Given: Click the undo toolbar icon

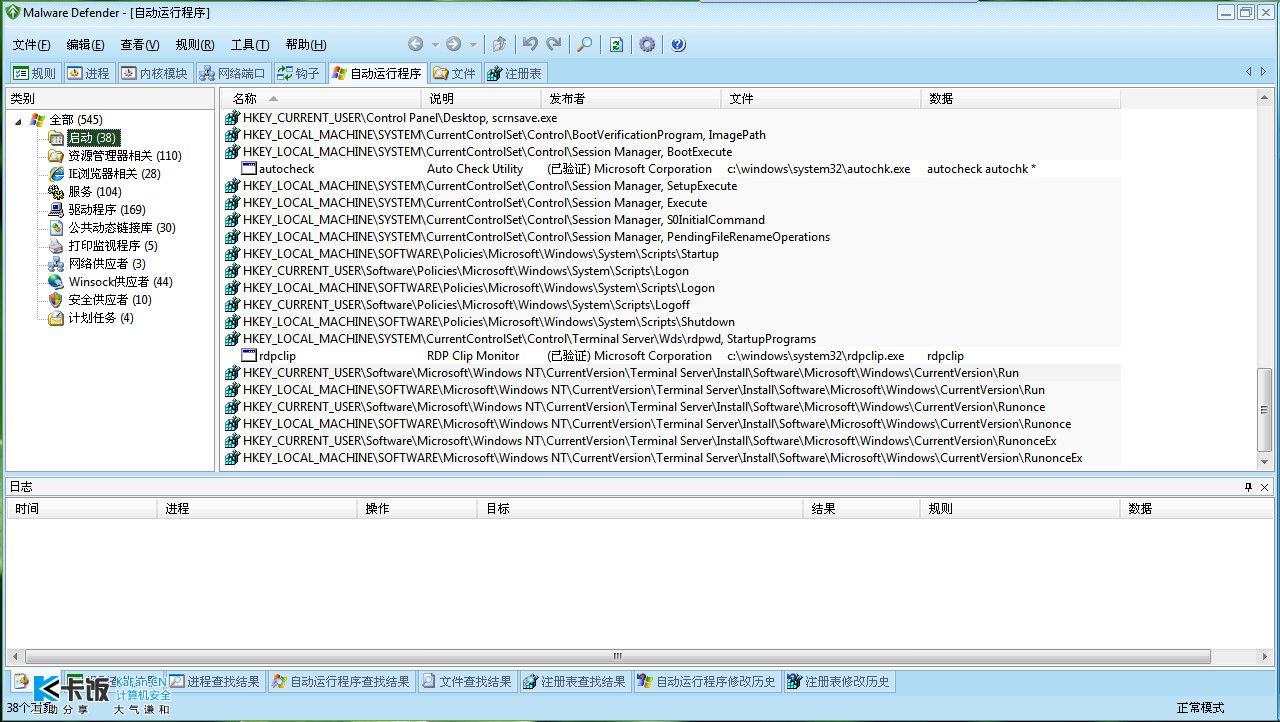Looking at the screenshot, I should (530, 44).
